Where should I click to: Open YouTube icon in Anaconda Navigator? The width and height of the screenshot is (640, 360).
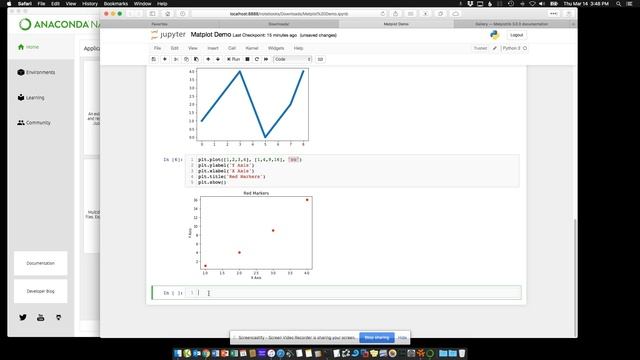(40, 318)
